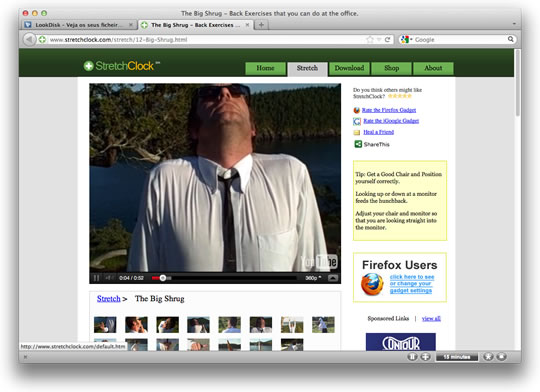Open the Google search engine dropdown
540x392 pixels.
407,40
